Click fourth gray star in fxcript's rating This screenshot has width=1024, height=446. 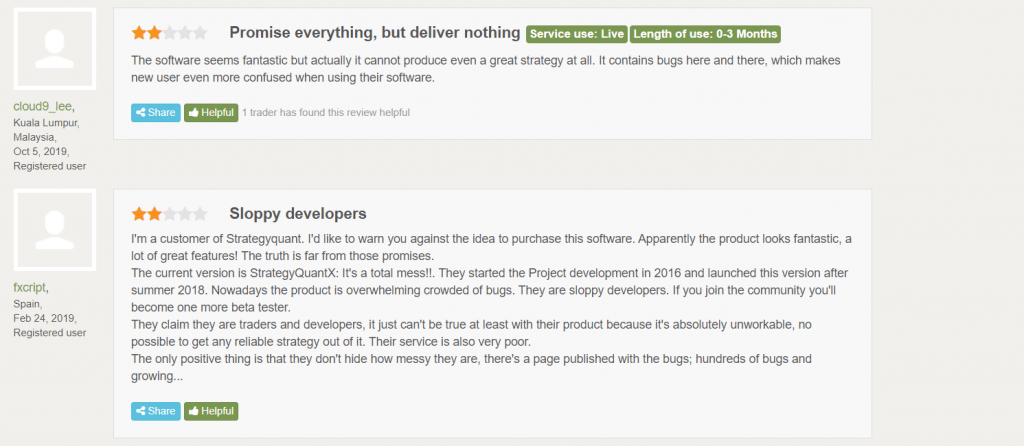[x=185, y=214]
